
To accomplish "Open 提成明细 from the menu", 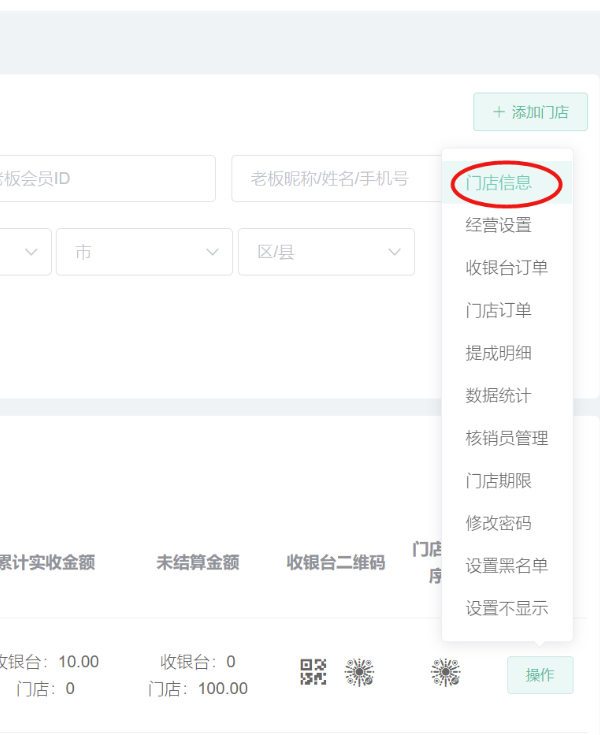I will 499,353.
